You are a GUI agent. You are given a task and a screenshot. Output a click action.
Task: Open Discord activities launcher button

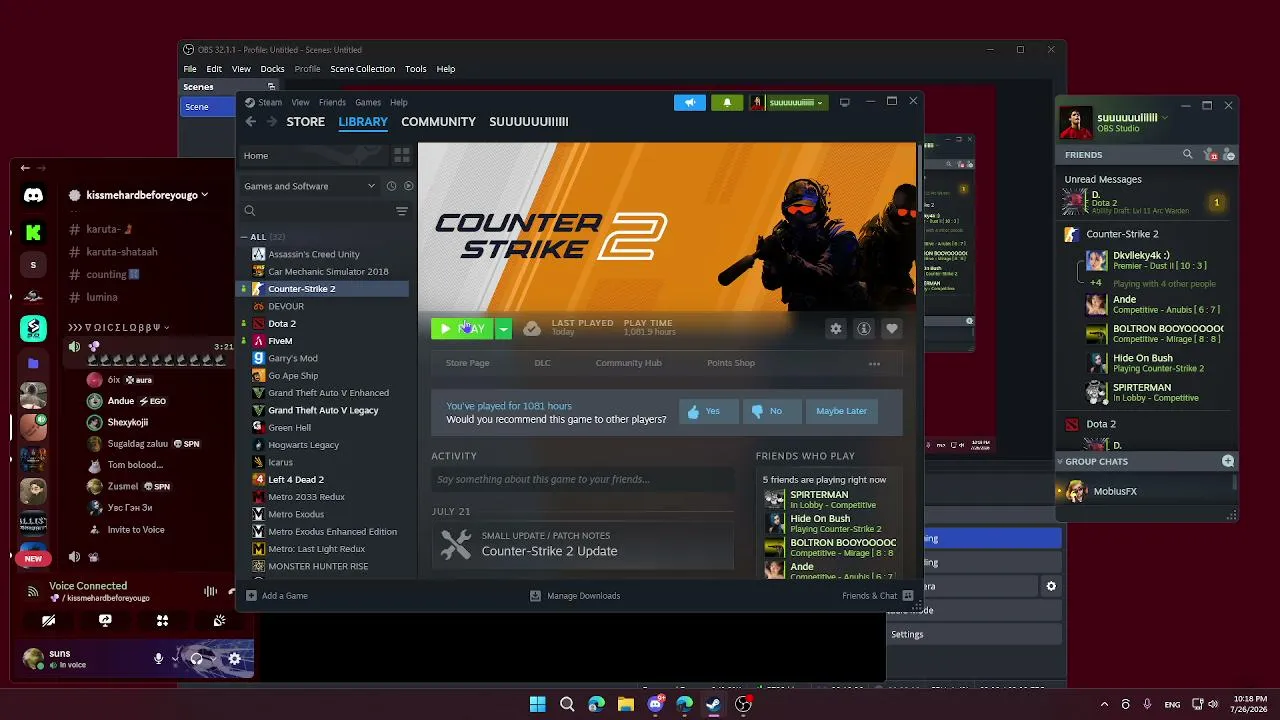(x=162, y=621)
